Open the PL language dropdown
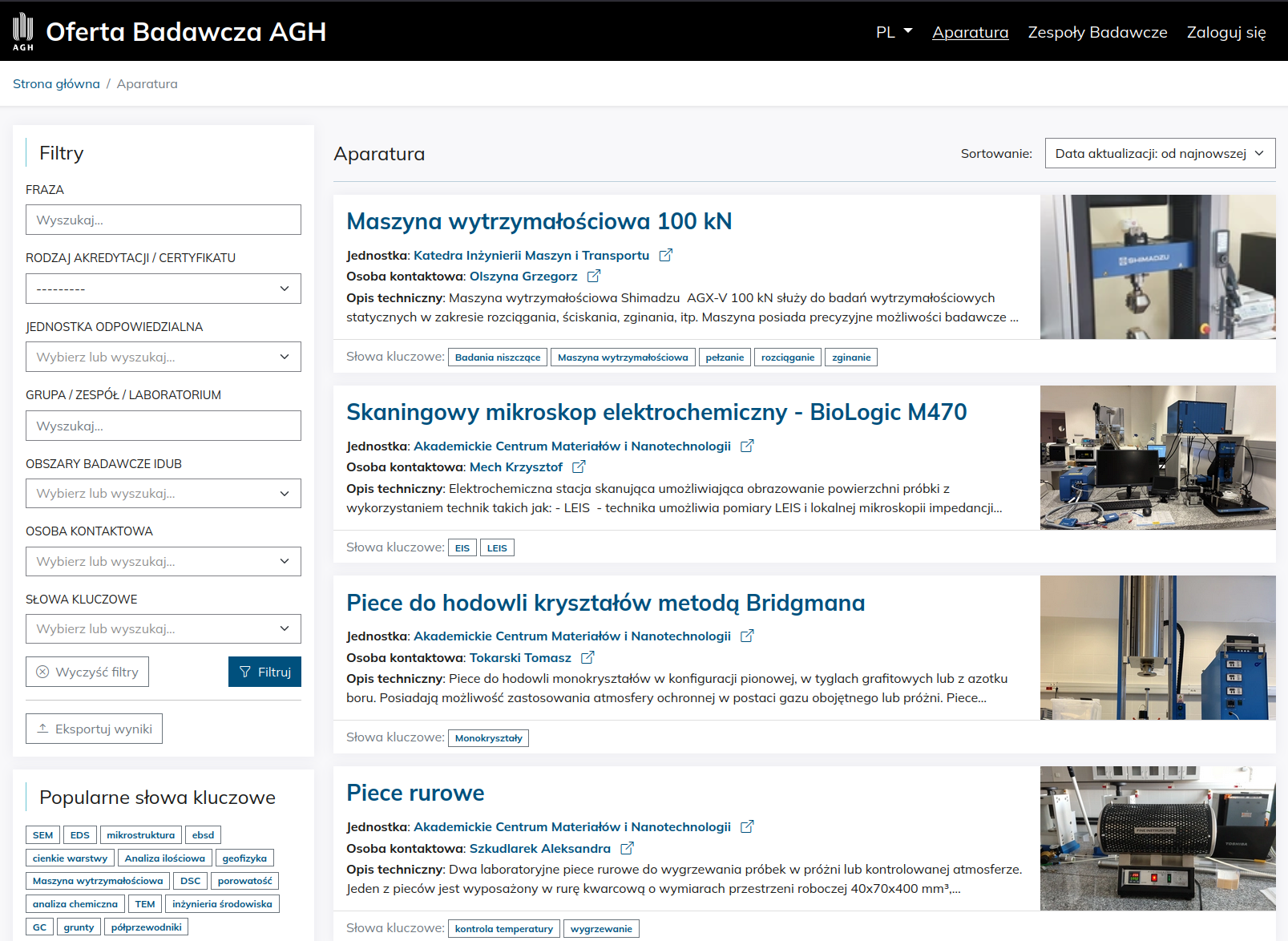 [894, 32]
